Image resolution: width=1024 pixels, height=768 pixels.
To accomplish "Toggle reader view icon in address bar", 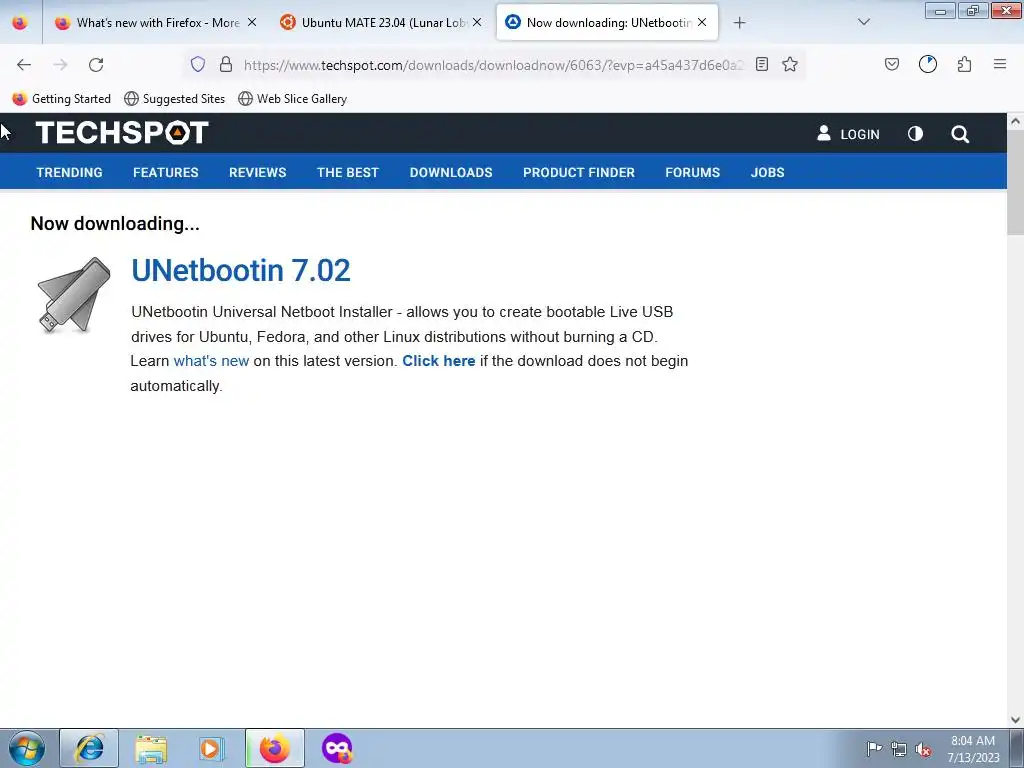I will coord(761,64).
